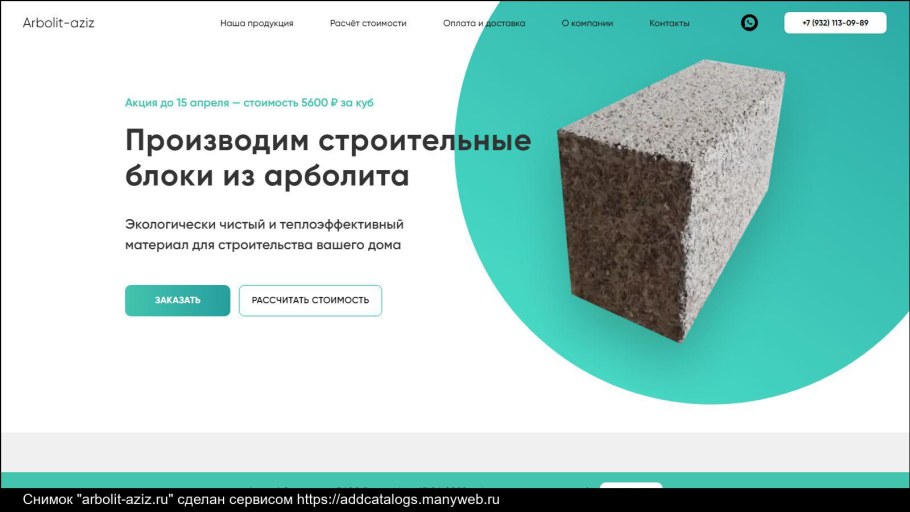Open WhatsApp chat via the header icon

click(749, 23)
